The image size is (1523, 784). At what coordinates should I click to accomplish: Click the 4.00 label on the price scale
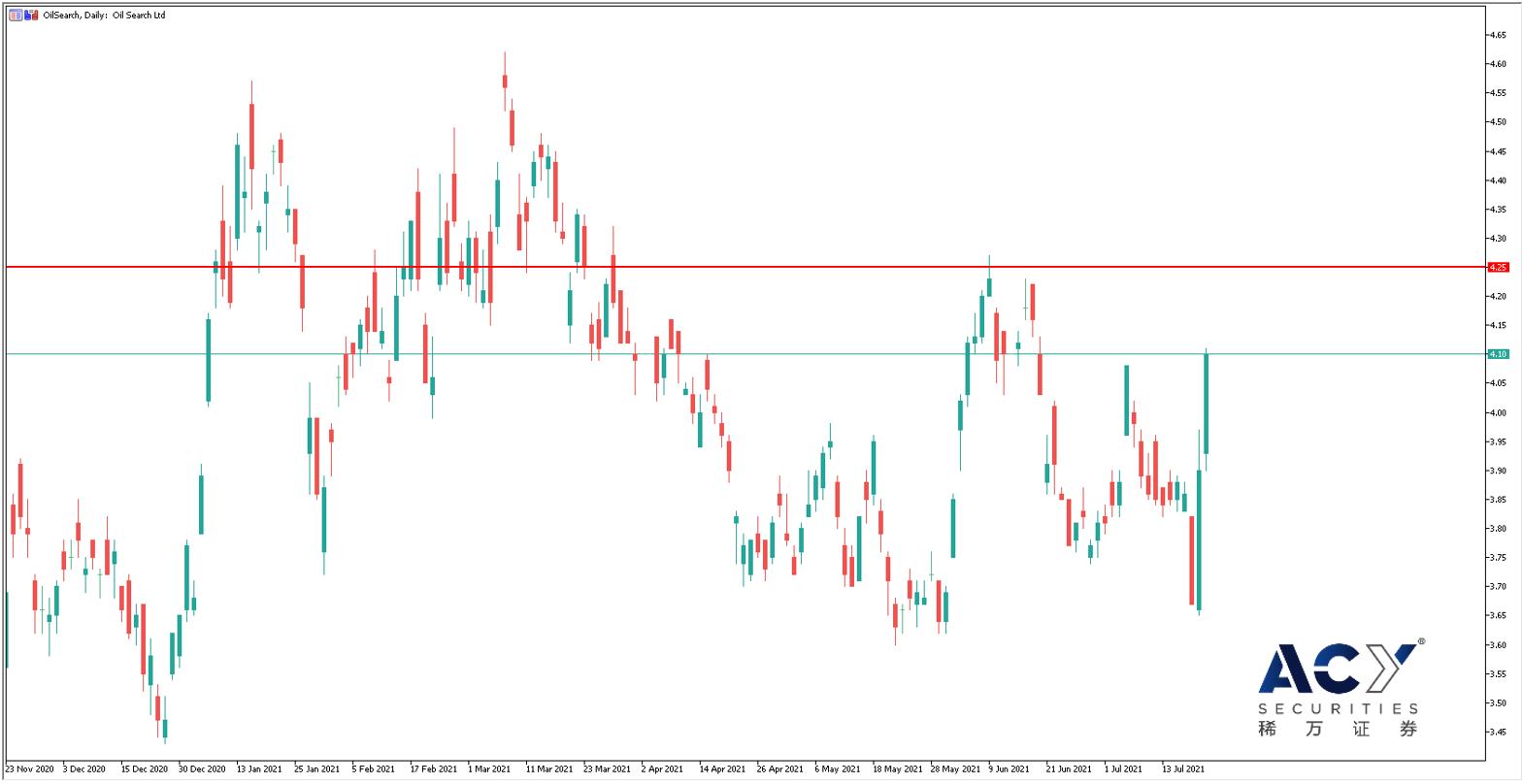point(1498,412)
